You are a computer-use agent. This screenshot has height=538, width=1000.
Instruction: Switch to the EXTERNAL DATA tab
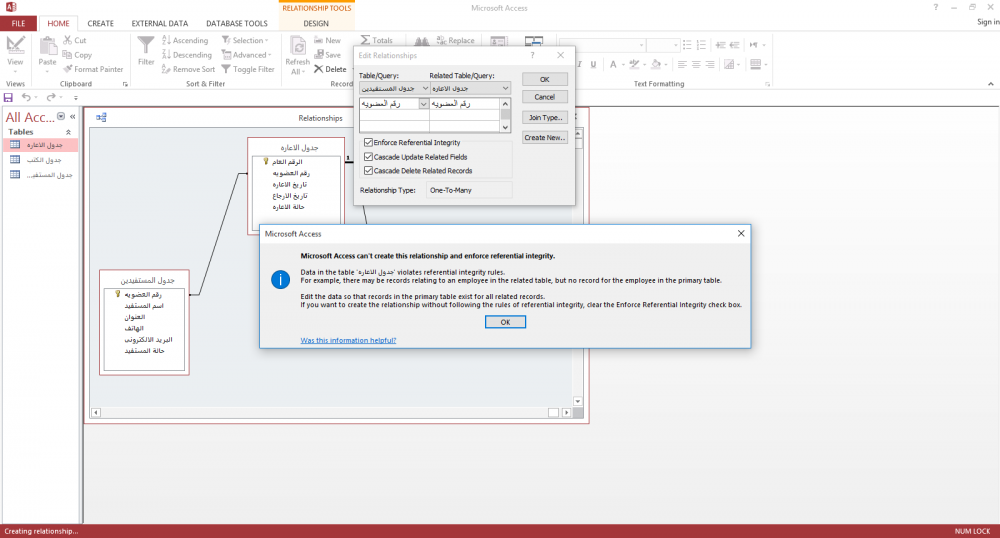(159, 24)
